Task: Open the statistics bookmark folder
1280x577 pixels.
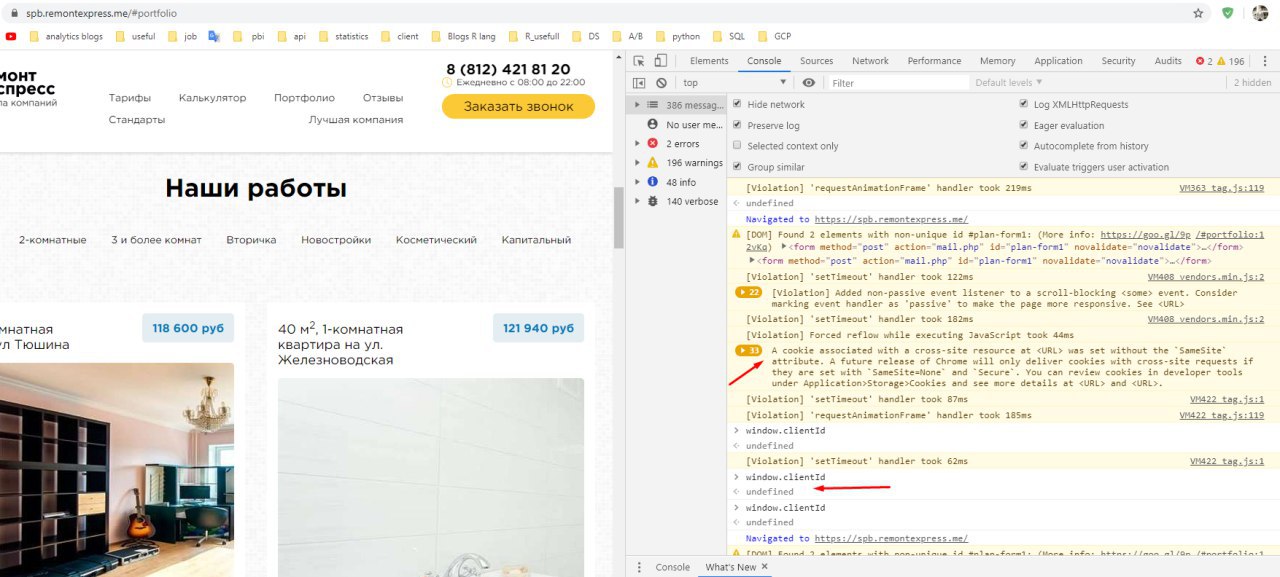Action: [343, 36]
